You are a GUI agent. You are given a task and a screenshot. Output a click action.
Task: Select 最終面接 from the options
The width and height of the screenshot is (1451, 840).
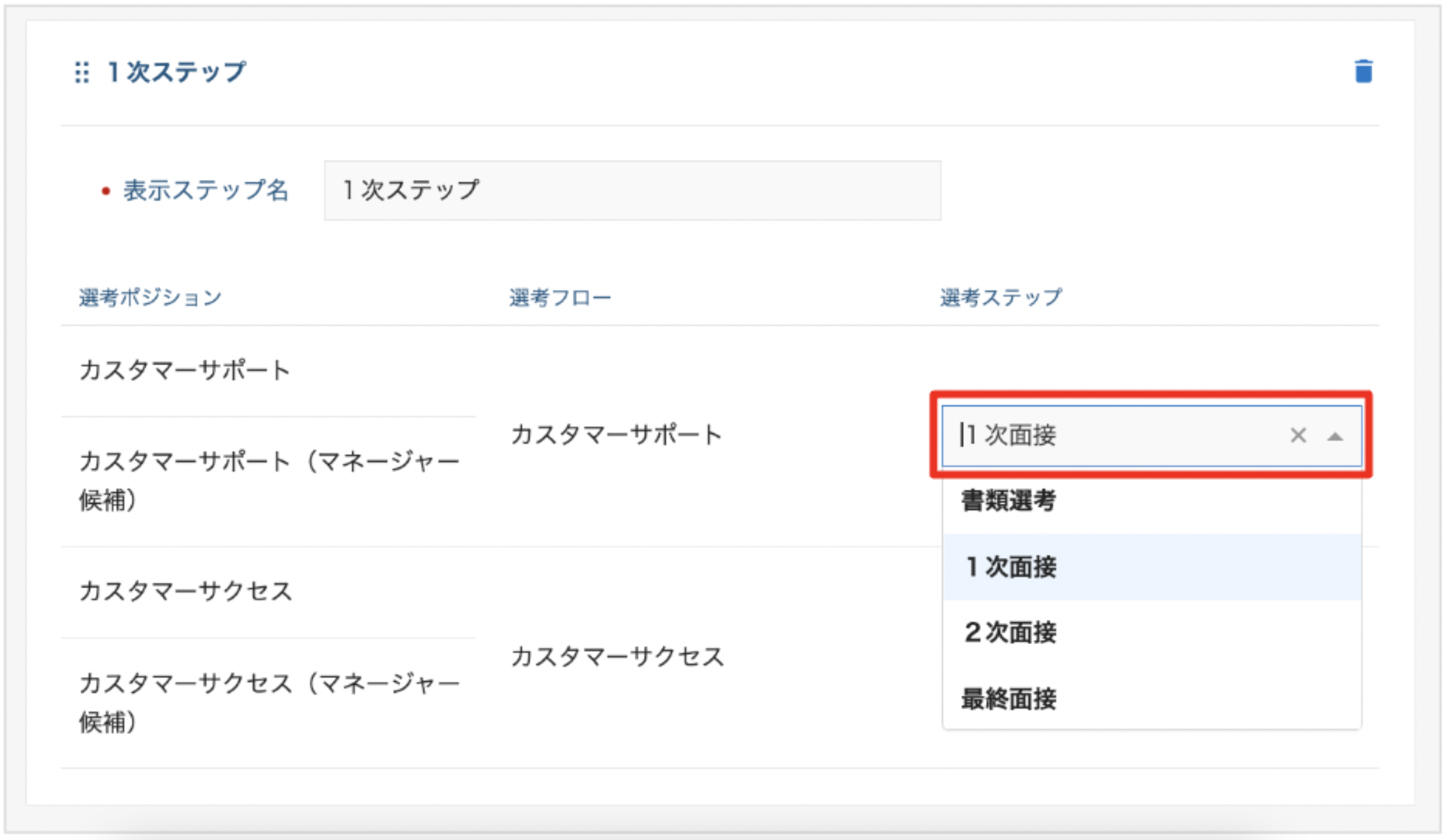[x=1151, y=698]
